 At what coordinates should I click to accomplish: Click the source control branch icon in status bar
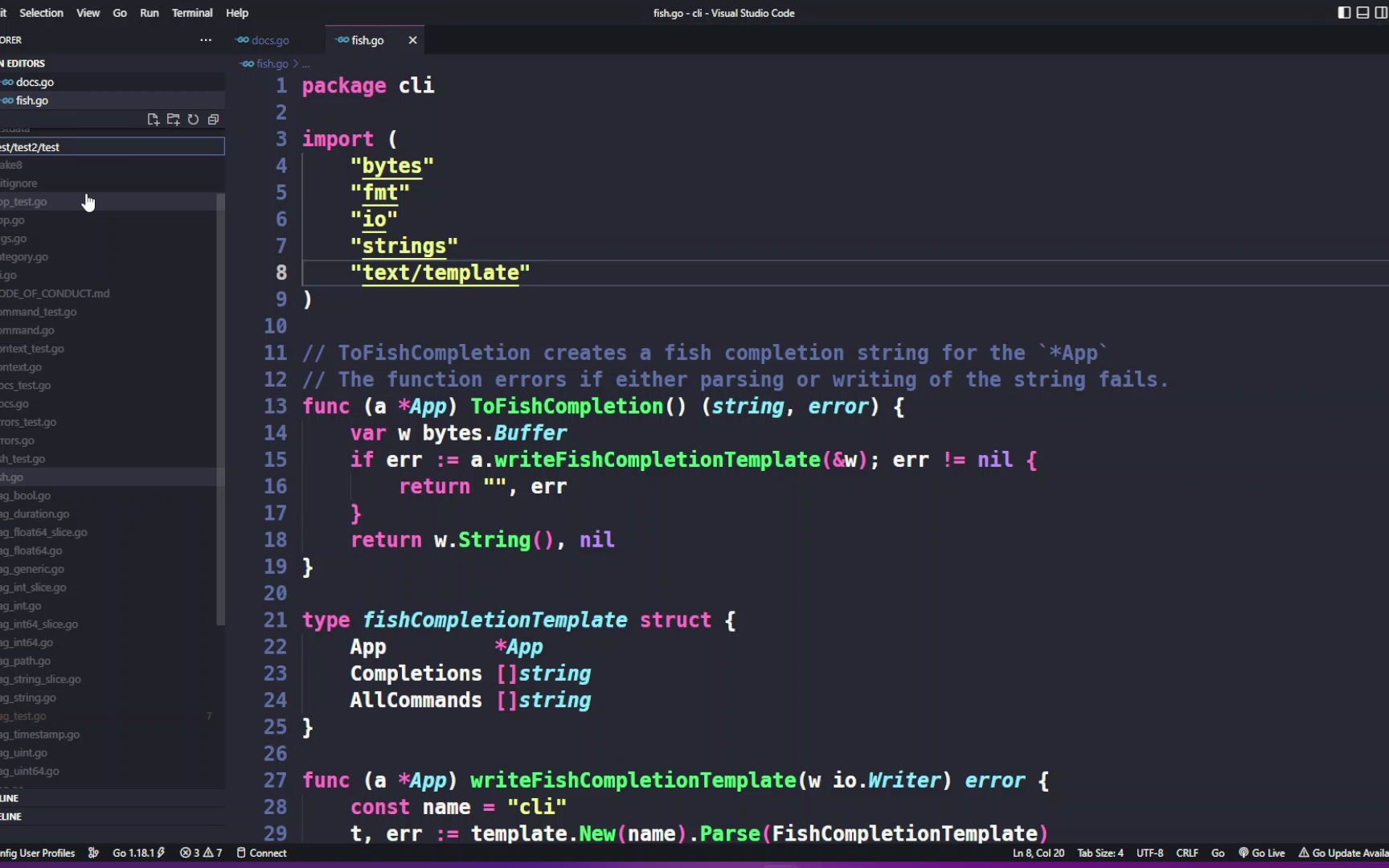pyautogui.click(x=93, y=853)
